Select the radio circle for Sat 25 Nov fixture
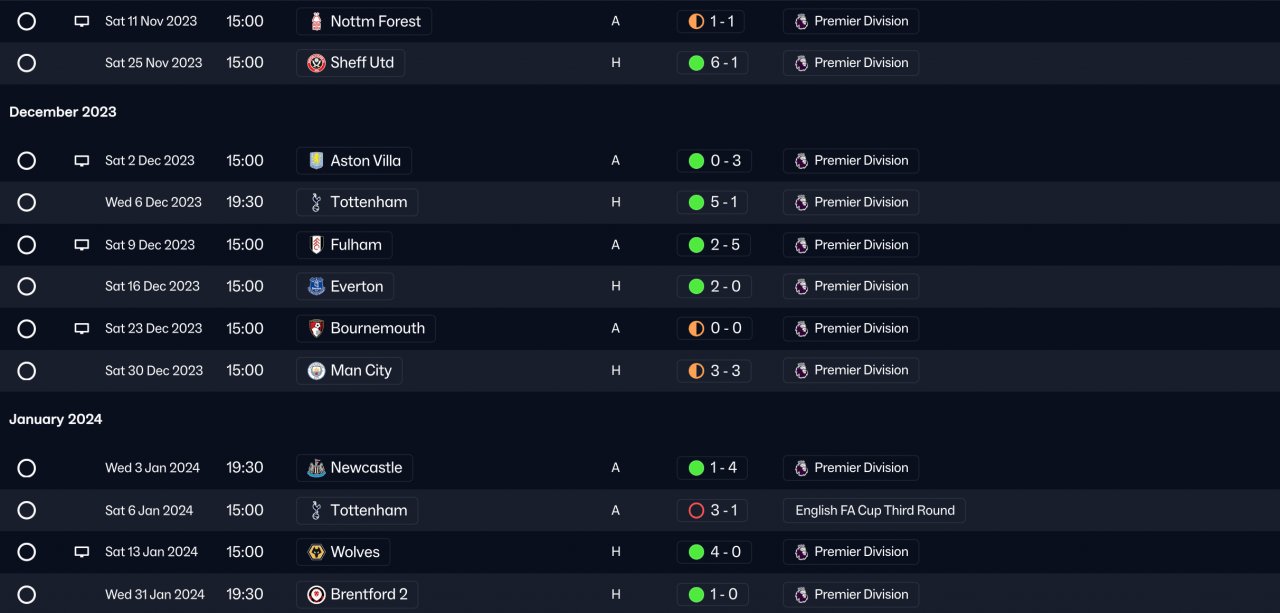 [x=27, y=63]
